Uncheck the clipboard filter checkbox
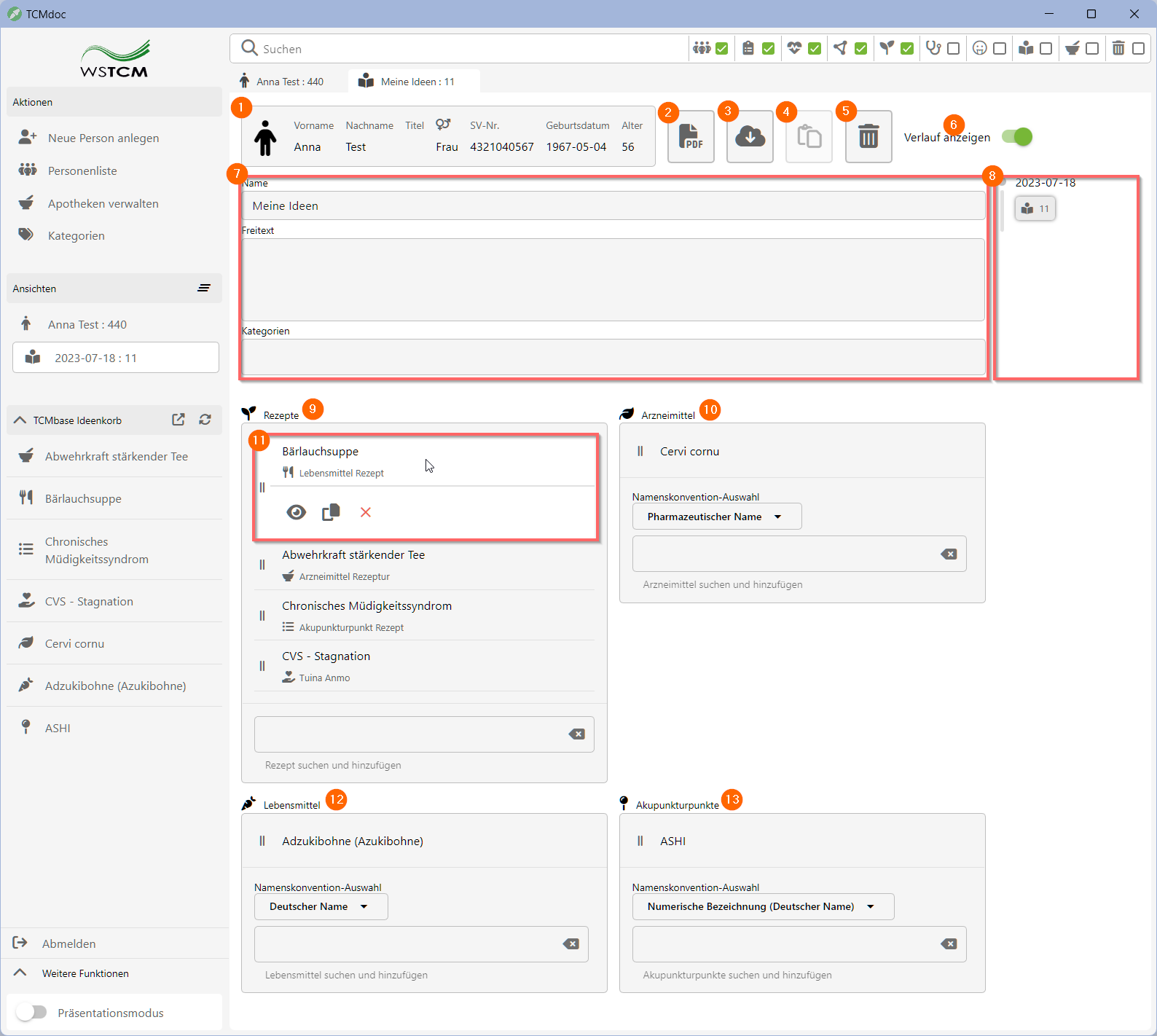Viewport: 1157px width, 1036px height. coord(768,48)
